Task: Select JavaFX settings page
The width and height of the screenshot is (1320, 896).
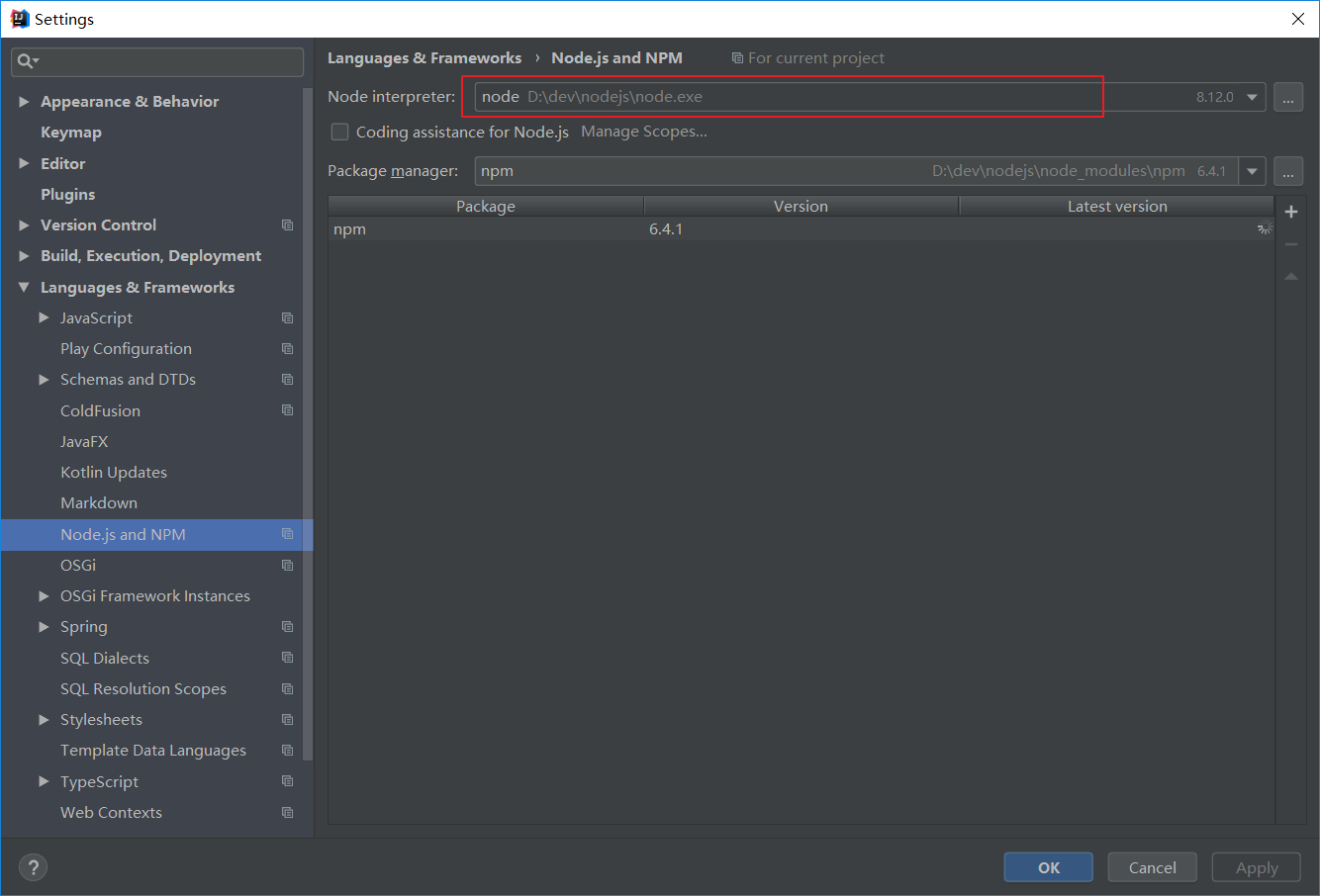Action: pos(84,442)
